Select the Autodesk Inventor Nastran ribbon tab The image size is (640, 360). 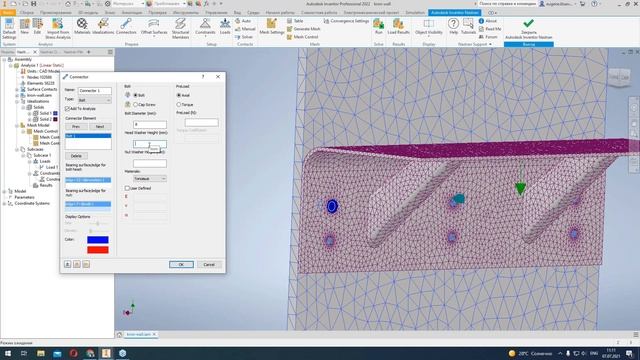click(455, 13)
